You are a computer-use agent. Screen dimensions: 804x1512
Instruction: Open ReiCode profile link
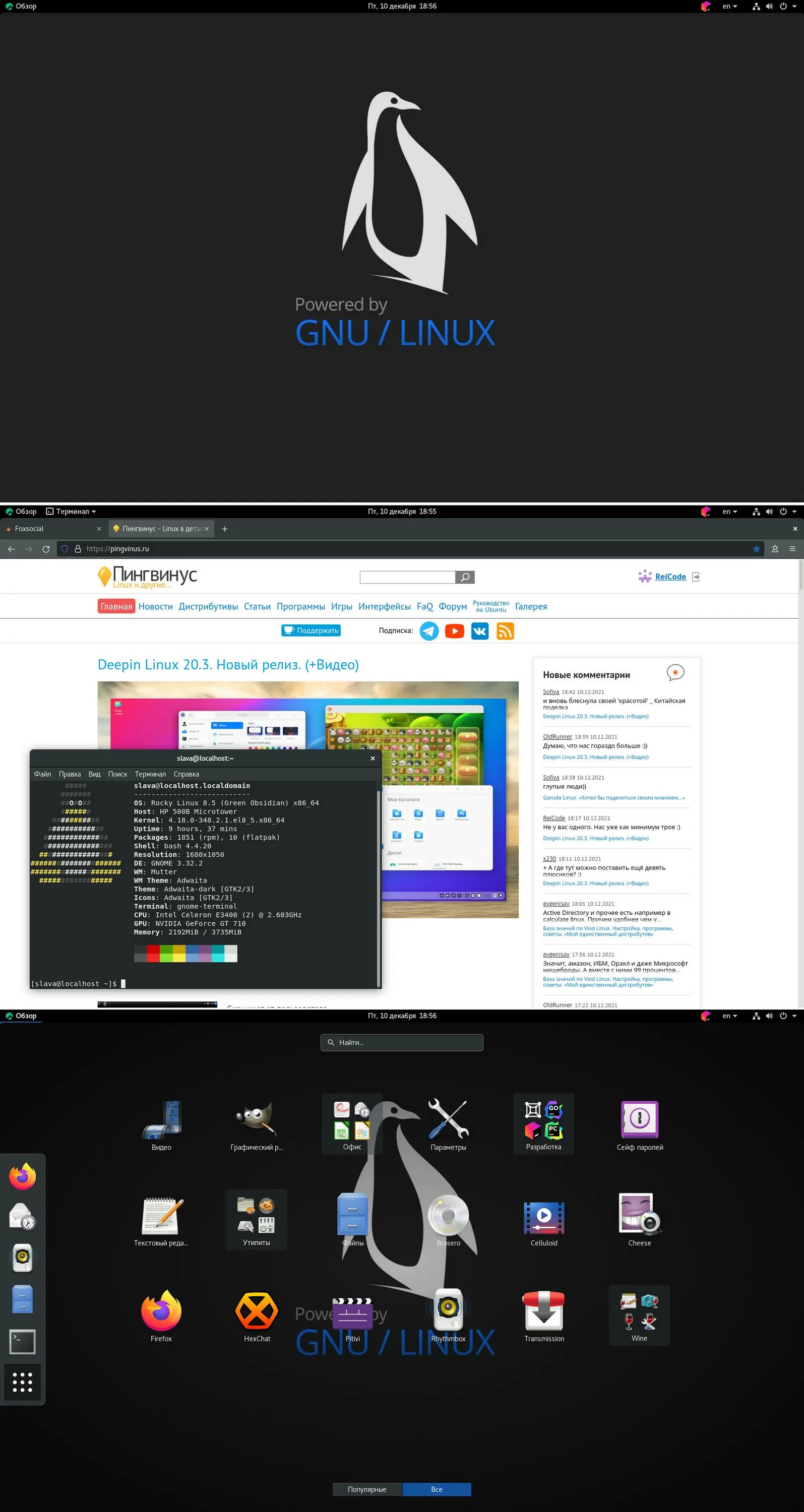[670, 577]
